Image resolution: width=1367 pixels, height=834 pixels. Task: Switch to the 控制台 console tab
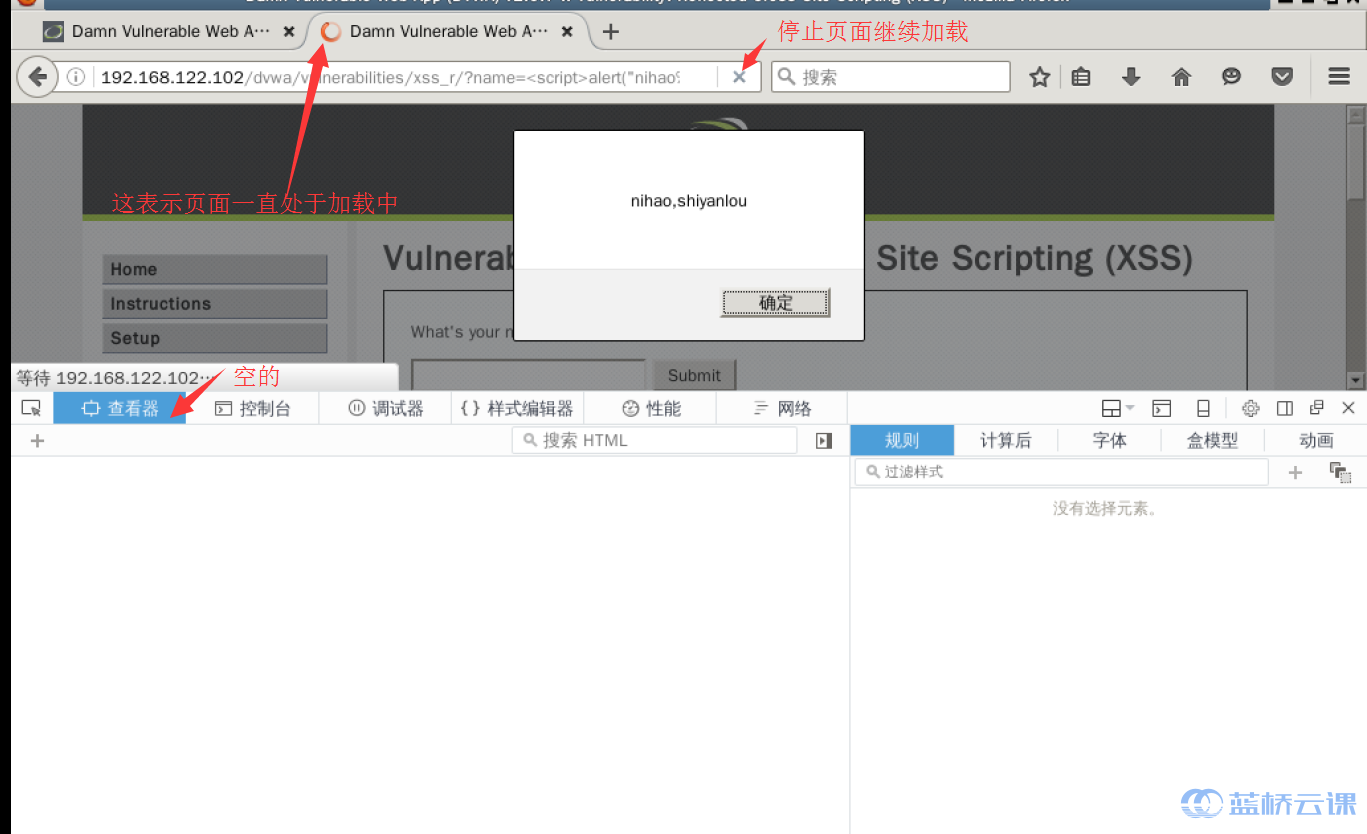pos(252,408)
